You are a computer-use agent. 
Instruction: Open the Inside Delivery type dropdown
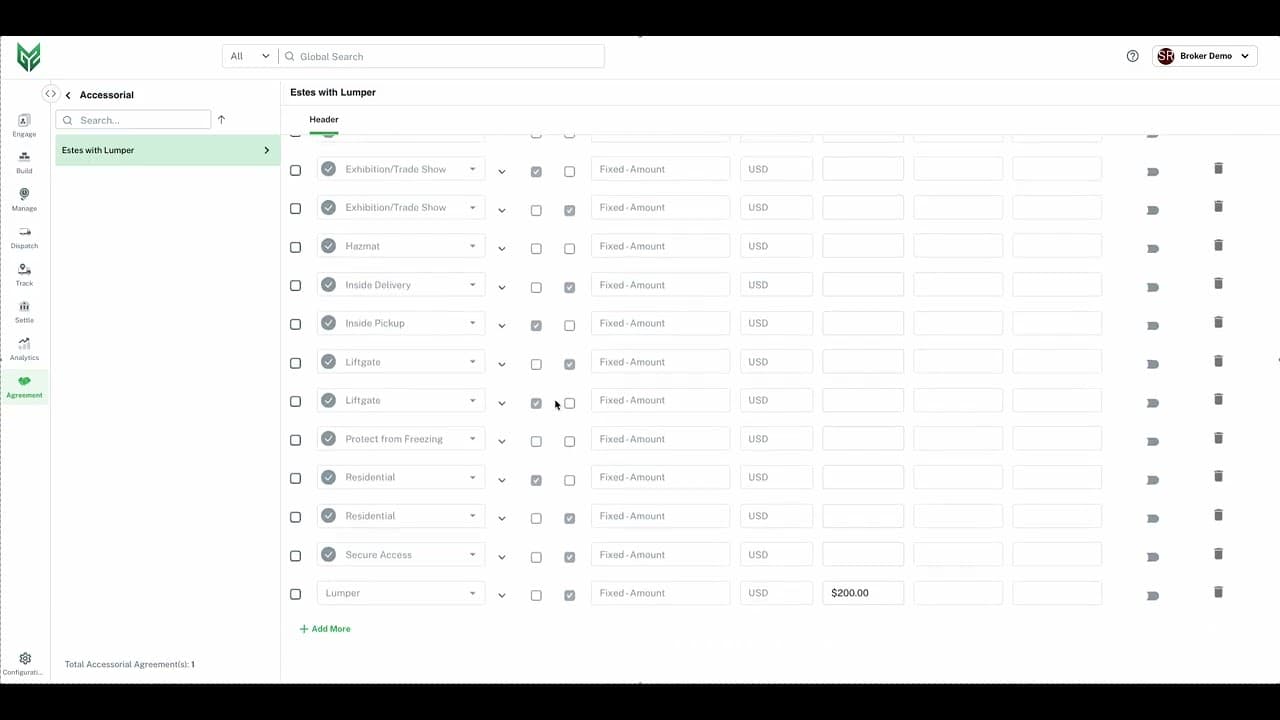pyautogui.click(x=401, y=285)
